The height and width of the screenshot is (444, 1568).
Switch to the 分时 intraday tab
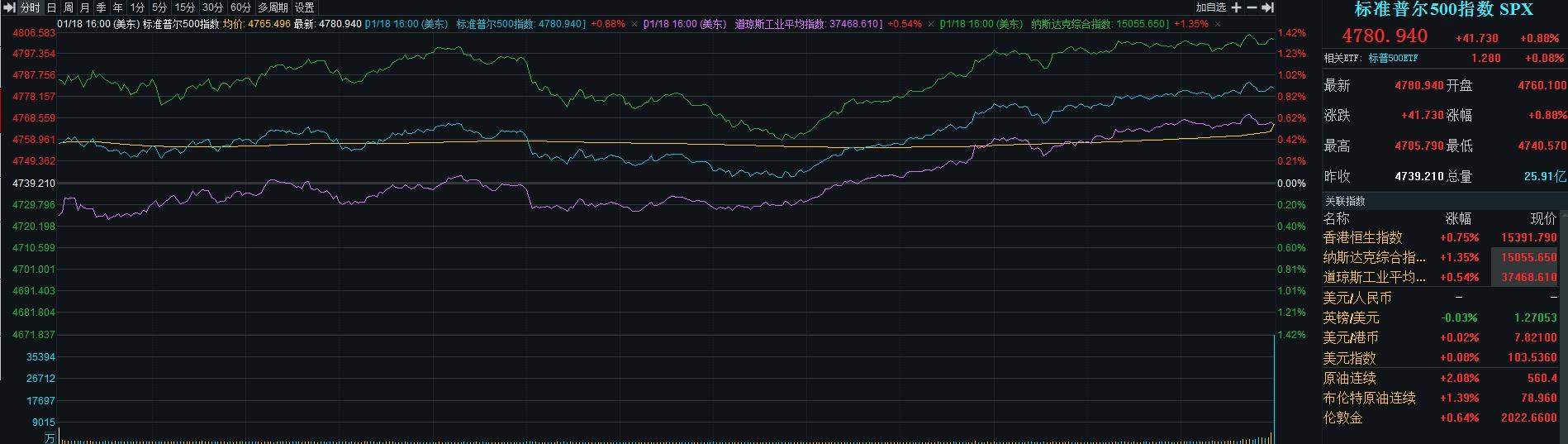coord(30,7)
